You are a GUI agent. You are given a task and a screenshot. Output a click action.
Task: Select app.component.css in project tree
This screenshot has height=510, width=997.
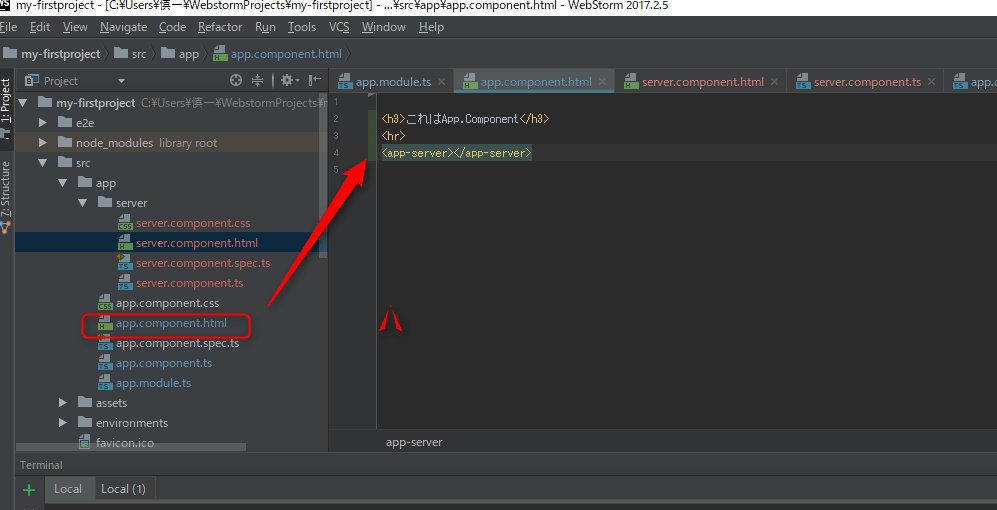[x=158, y=303]
